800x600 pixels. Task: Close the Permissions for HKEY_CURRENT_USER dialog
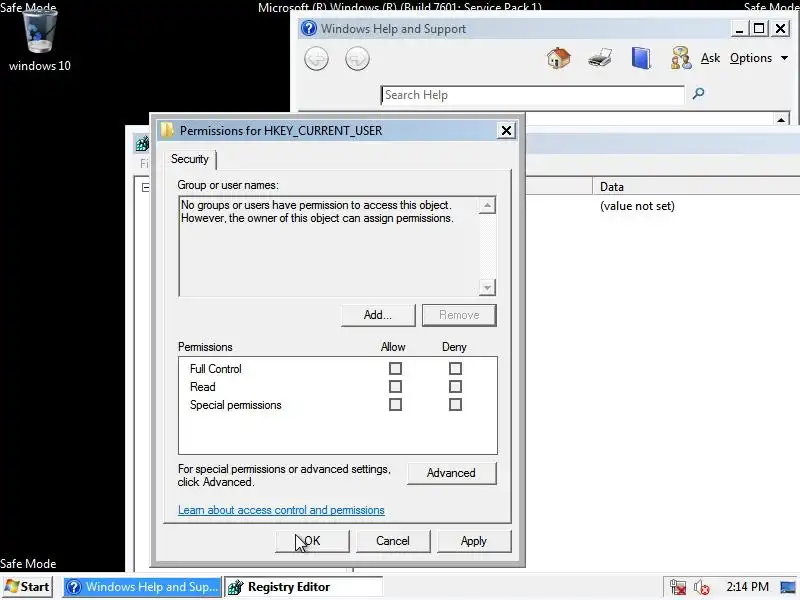click(x=506, y=131)
